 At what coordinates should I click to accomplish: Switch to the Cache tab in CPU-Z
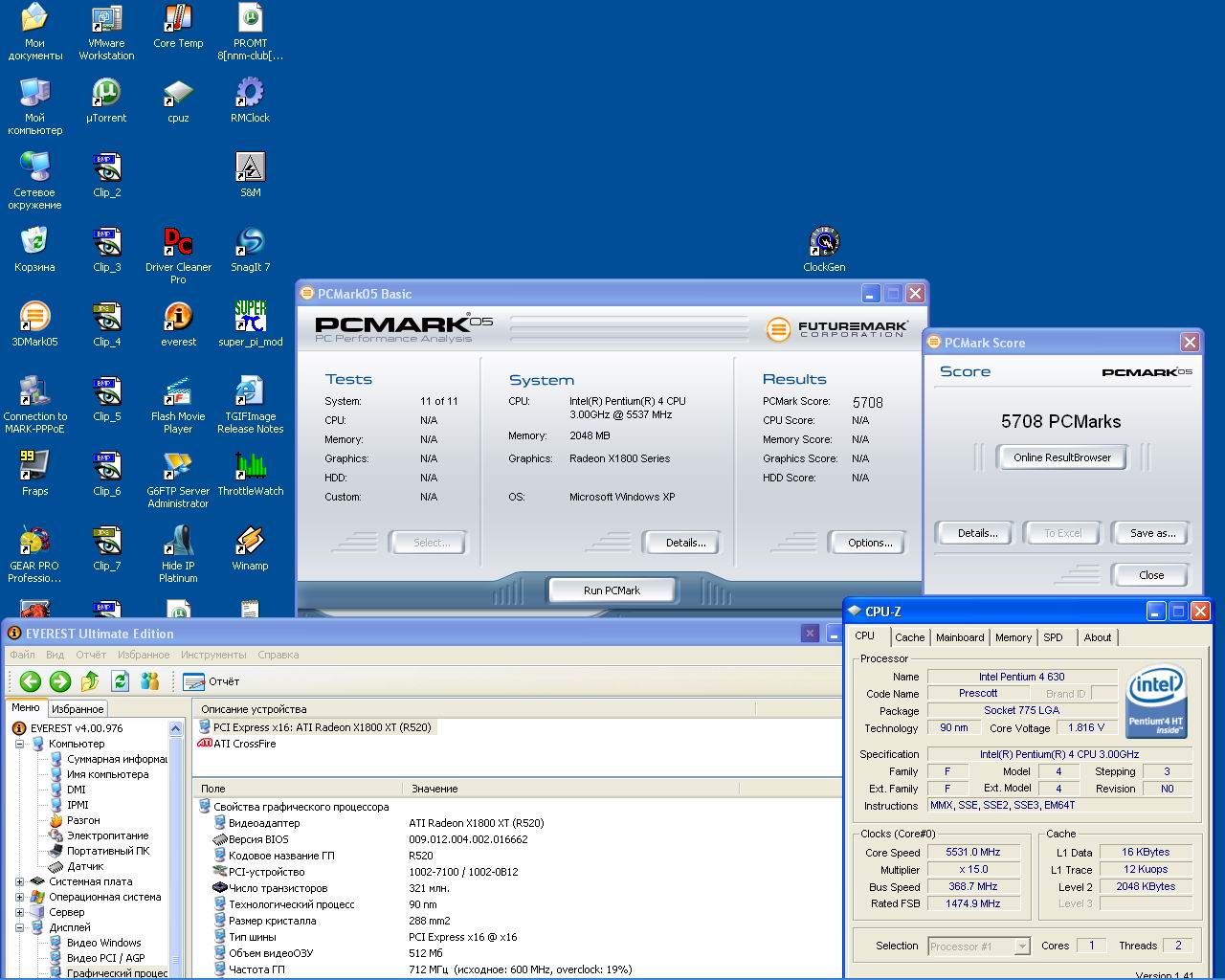(910, 637)
